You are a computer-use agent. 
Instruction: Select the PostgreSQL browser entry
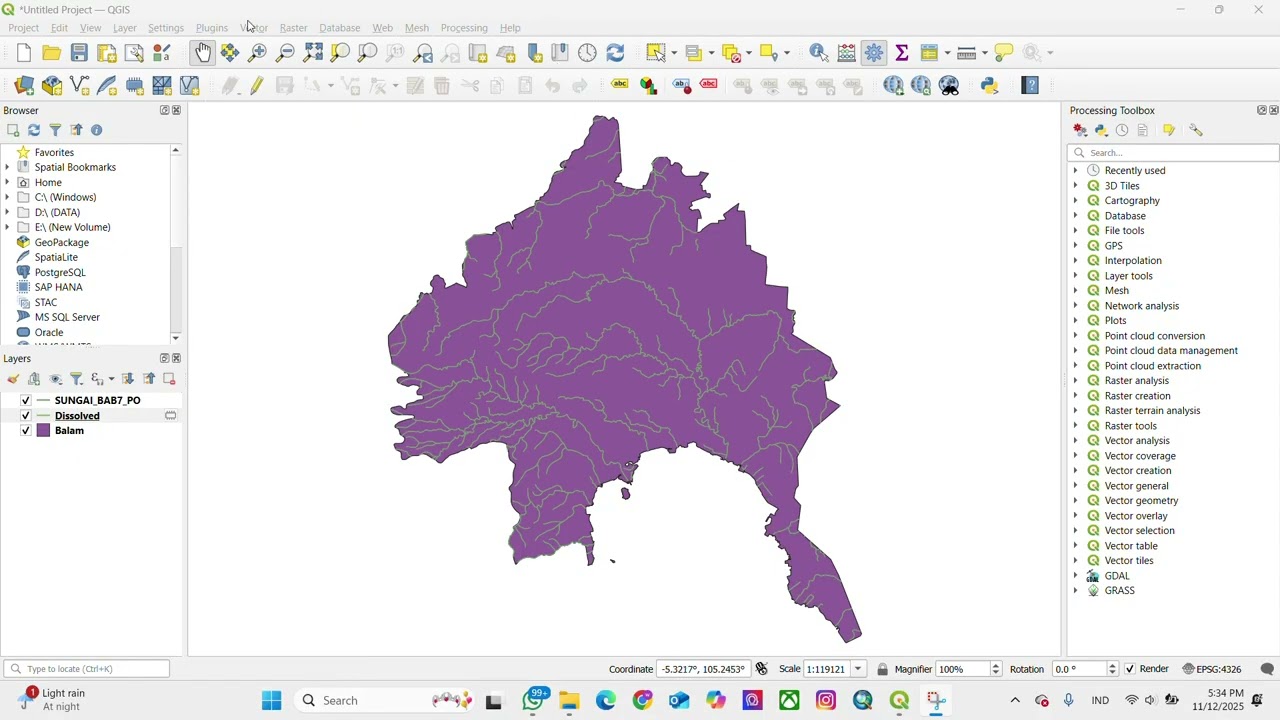click(60, 272)
